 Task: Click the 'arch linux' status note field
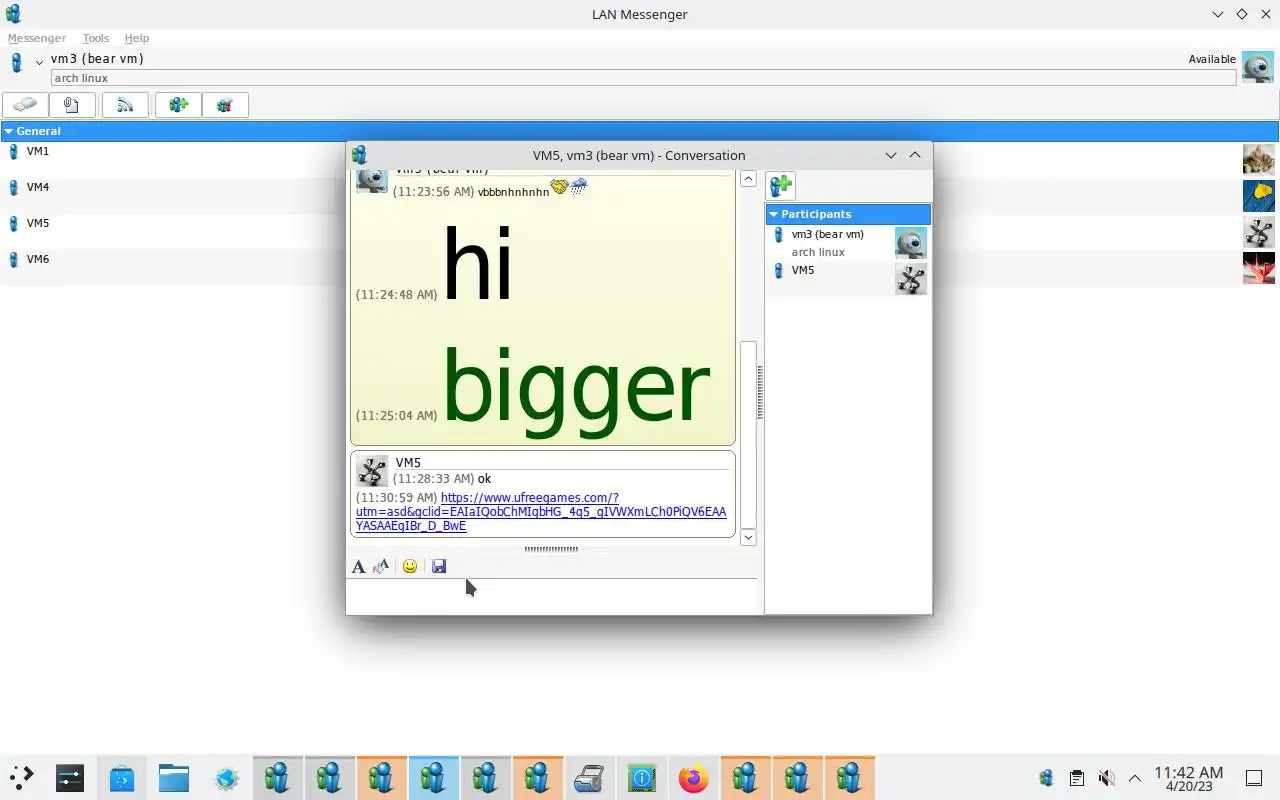(644, 78)
